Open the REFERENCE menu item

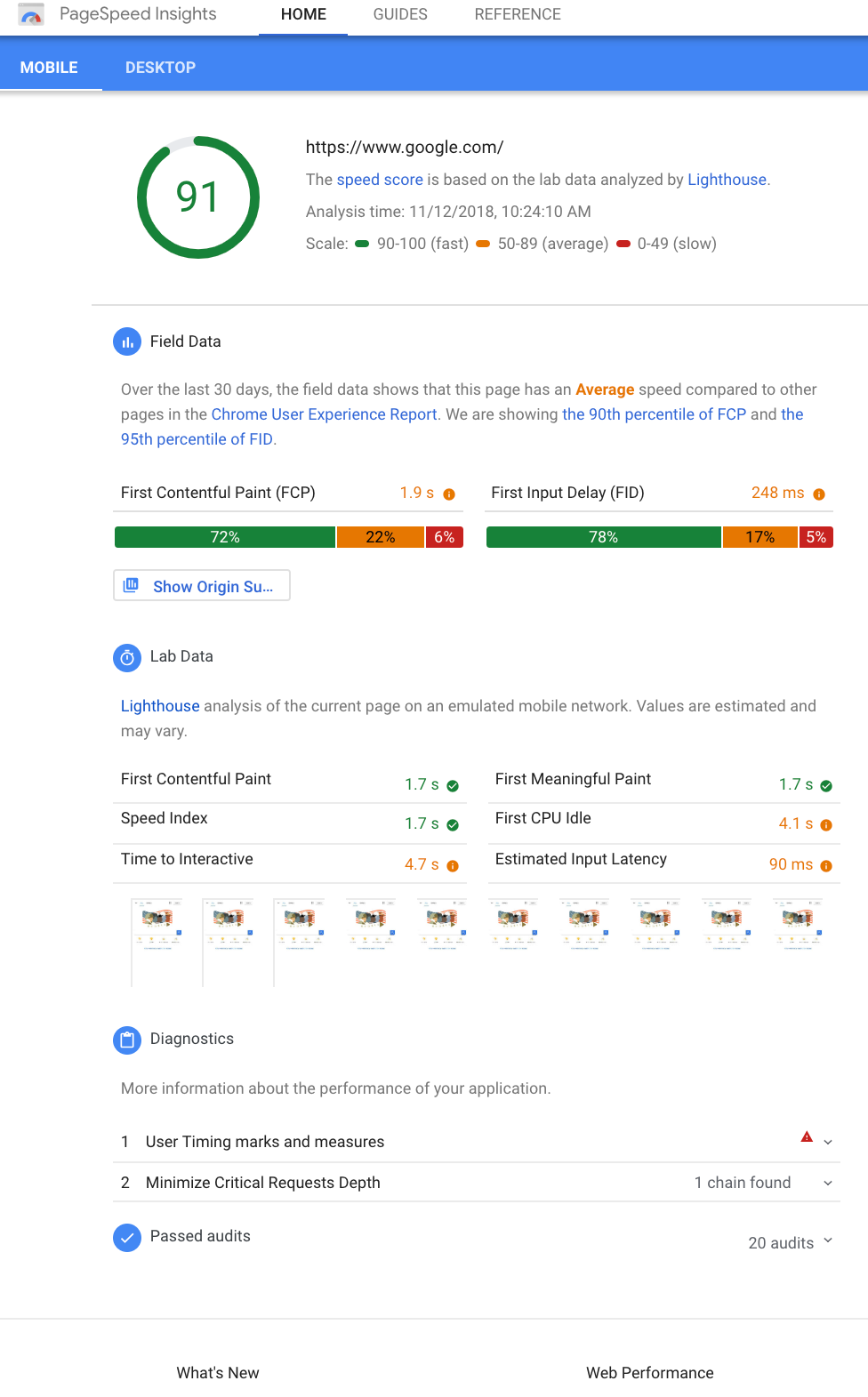coord(518,14)
